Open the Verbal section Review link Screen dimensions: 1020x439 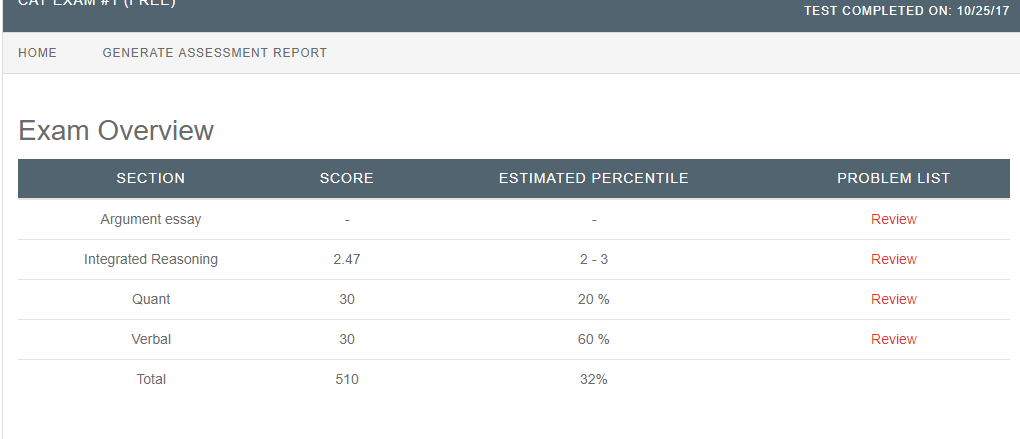[893, 339]
